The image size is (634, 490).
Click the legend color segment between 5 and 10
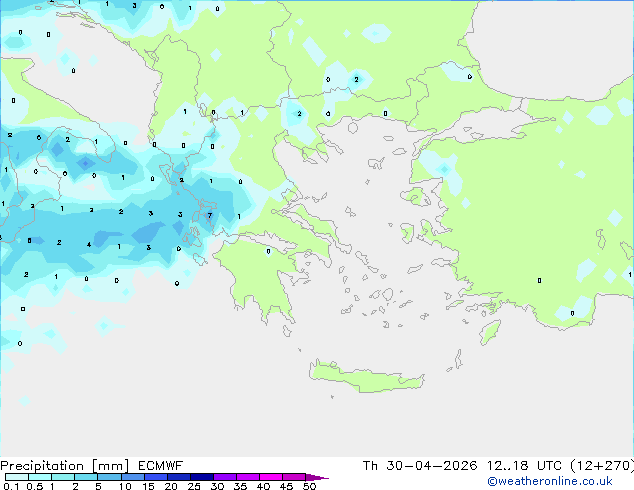(109, 477)
